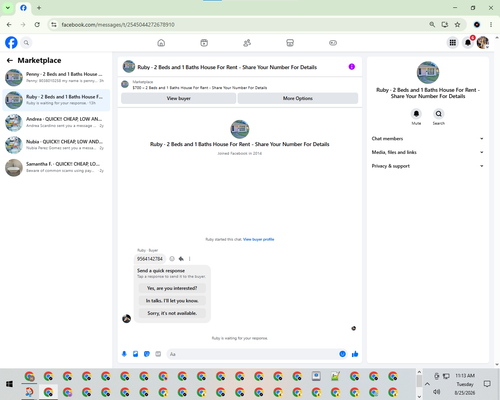Open the Facebook menu grid icon
The height and width of the screenshot is (400, 500).
pyautogui.click(x=453, y=43)
